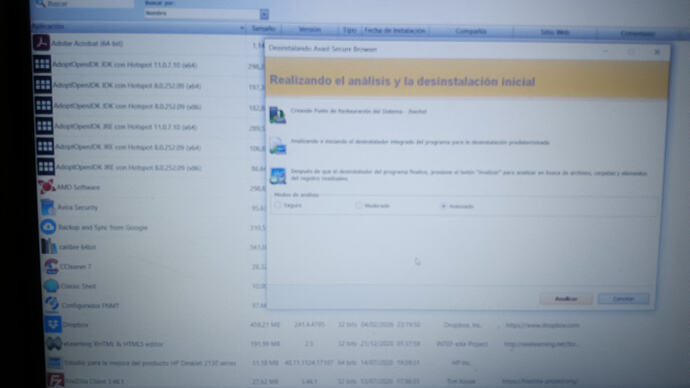Click the Adobe Acrobat (64 bit) icon
The width and height of the screenshot is (690, 388).
41,43
